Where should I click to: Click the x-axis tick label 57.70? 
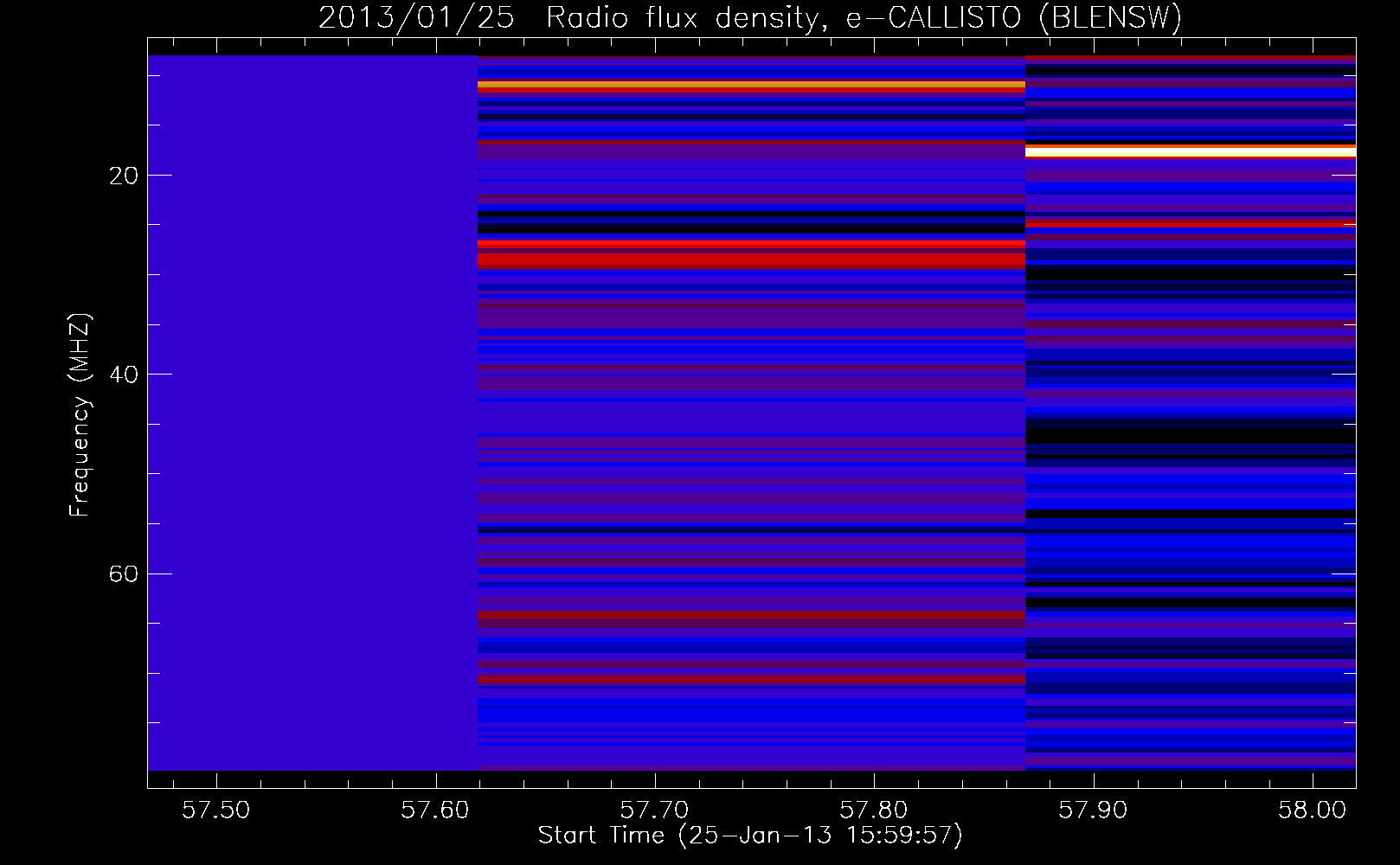tap(655, 811)
